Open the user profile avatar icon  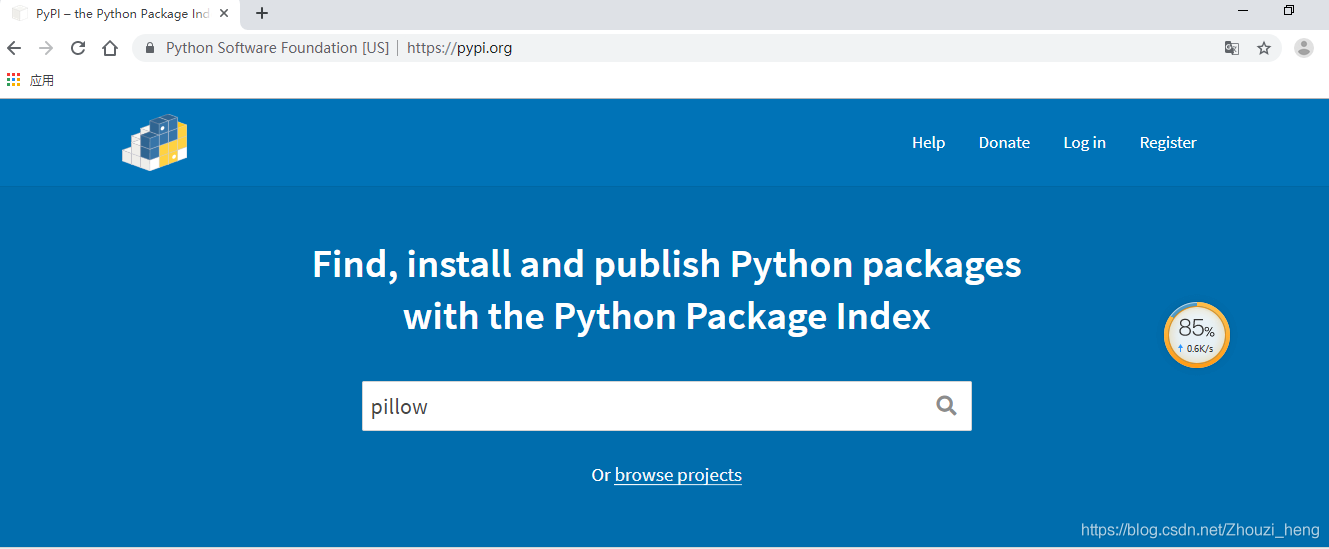1303,48
